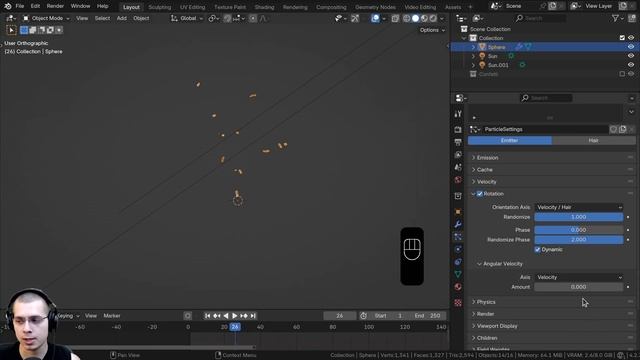
Task: Toggle viewport overlays button
Action: (375, 18)
